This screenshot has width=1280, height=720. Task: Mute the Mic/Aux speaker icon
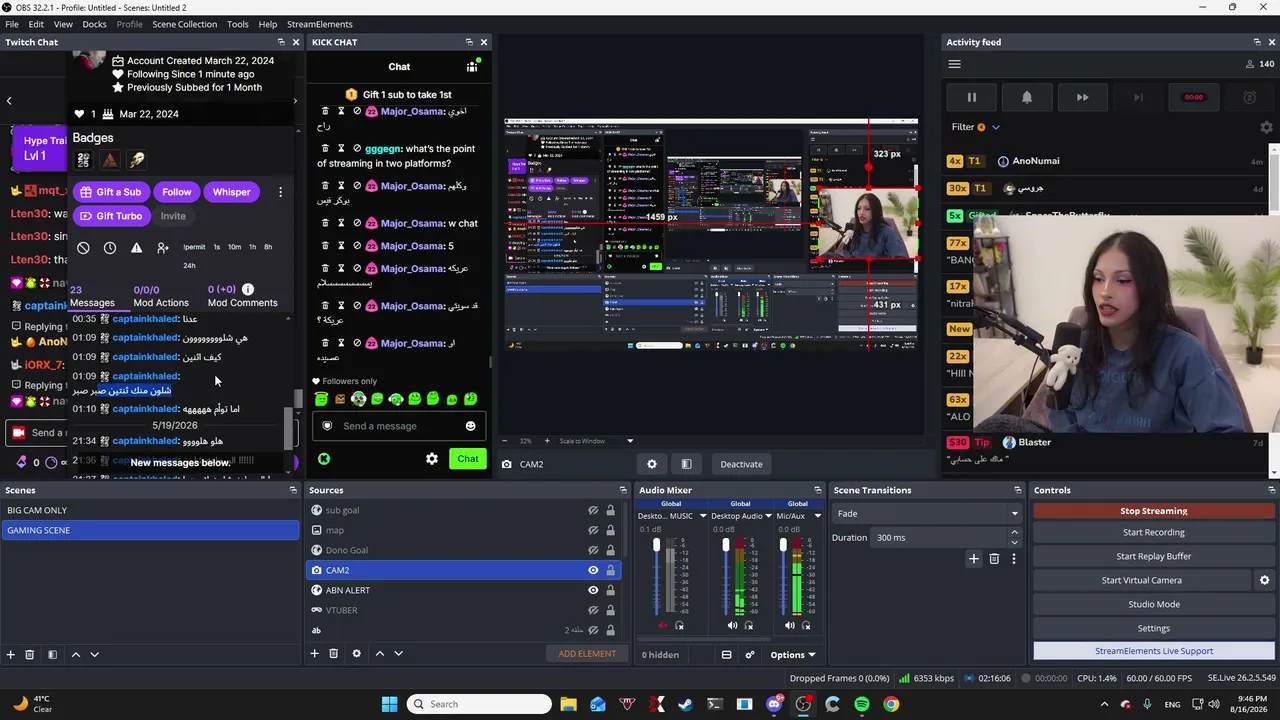[x=789, y=626]
